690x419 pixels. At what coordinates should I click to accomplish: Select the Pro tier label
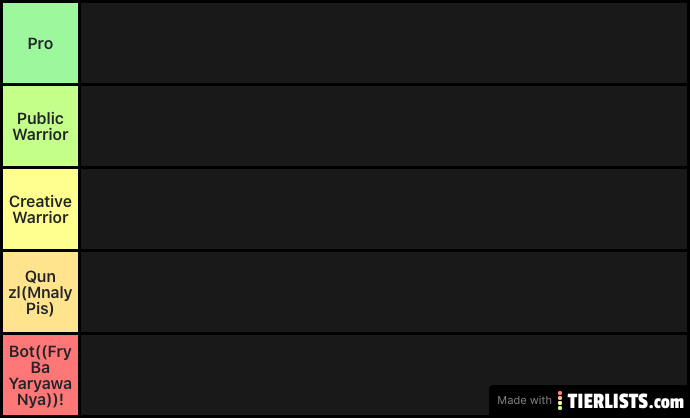tap(40, 43)
